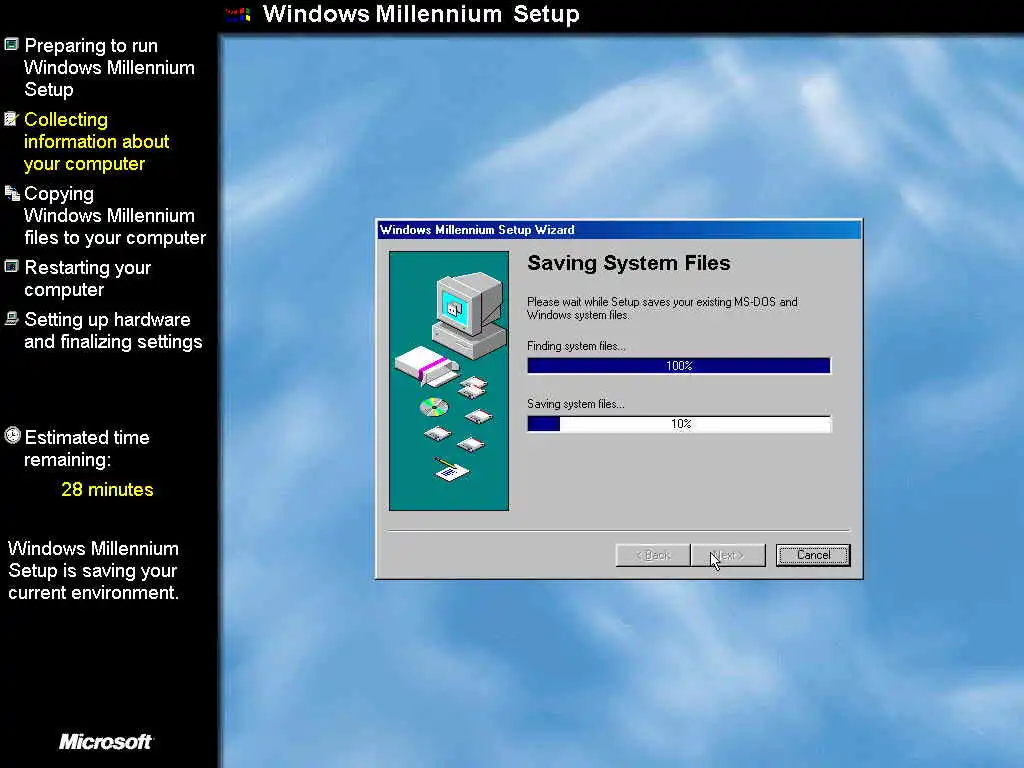The image size is (1024, 768).
Task: Click 'Copying Windows Millennium files' step text
Action: click(115, 216)
